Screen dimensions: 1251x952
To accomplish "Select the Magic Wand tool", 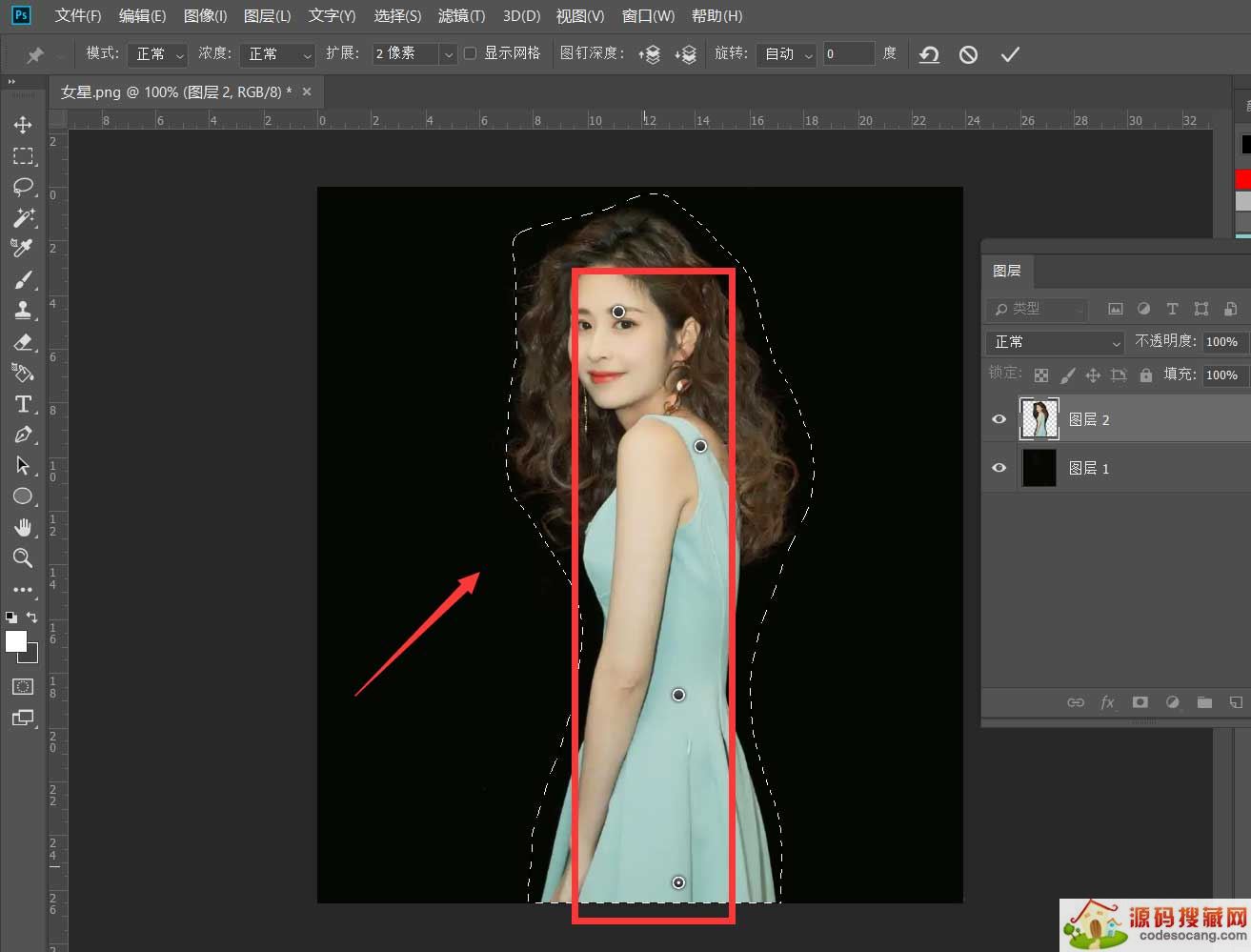I will click(23, 217).
